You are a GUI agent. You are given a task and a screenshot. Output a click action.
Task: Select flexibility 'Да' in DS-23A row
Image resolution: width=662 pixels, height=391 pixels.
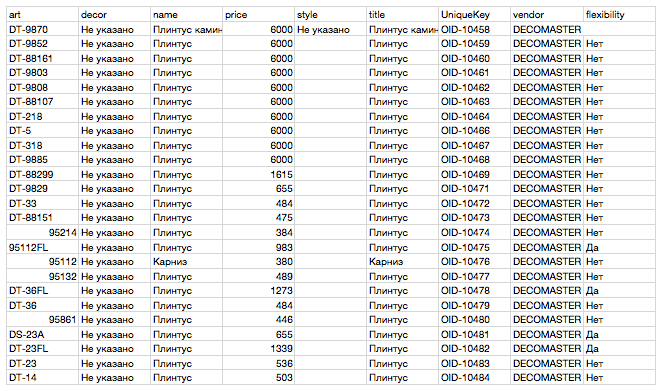tap(619, 334)
